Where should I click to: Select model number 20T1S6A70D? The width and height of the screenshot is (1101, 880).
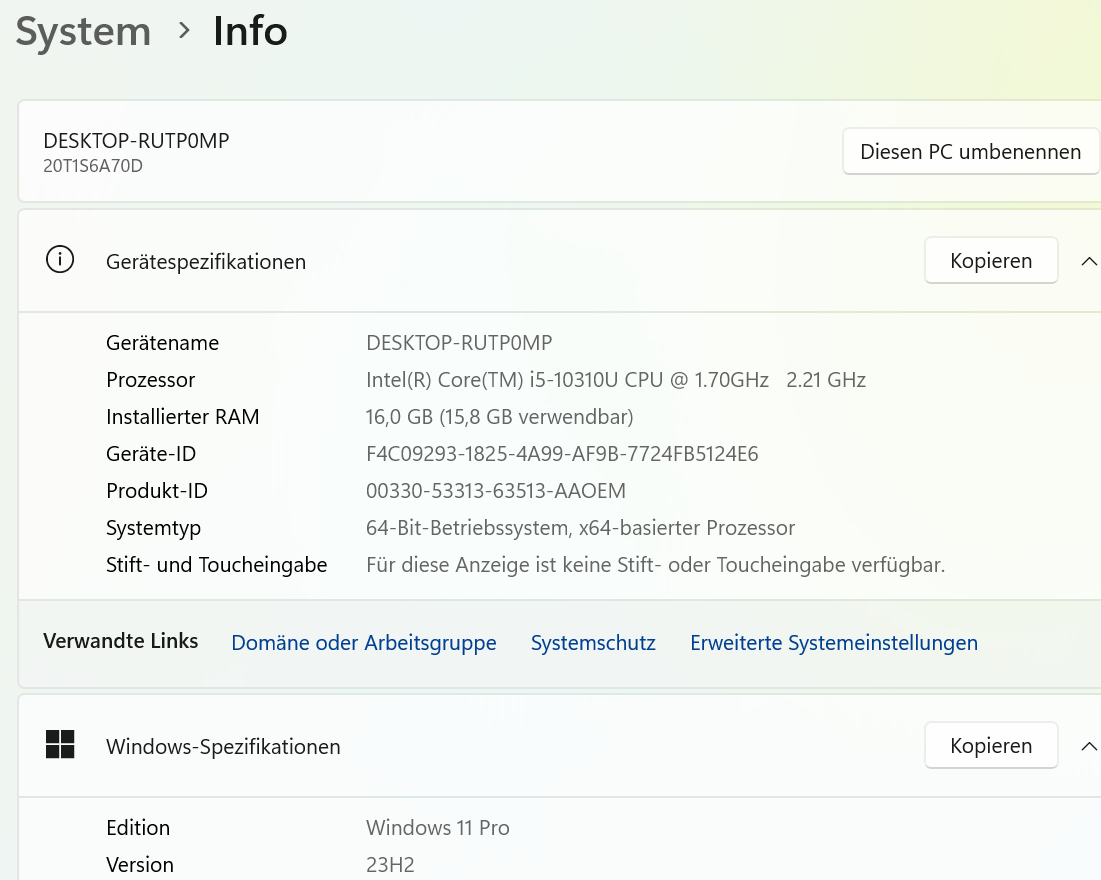point(93,166)
